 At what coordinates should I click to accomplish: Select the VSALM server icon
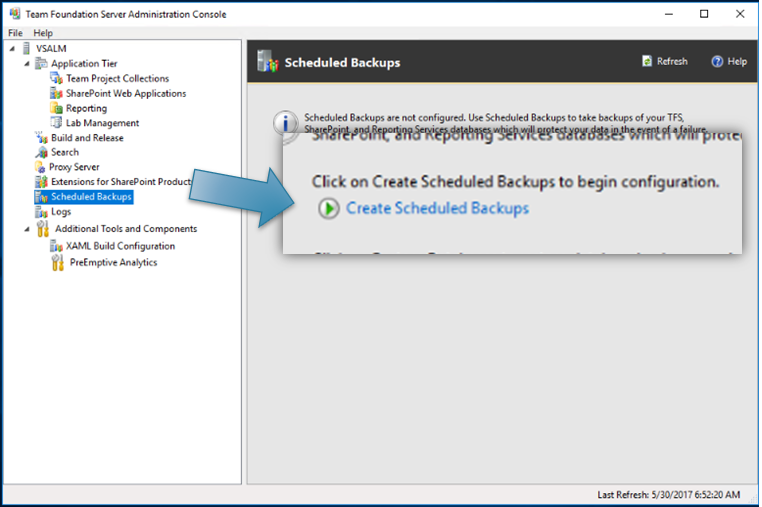pyautogui.click(x=26, y=49)
